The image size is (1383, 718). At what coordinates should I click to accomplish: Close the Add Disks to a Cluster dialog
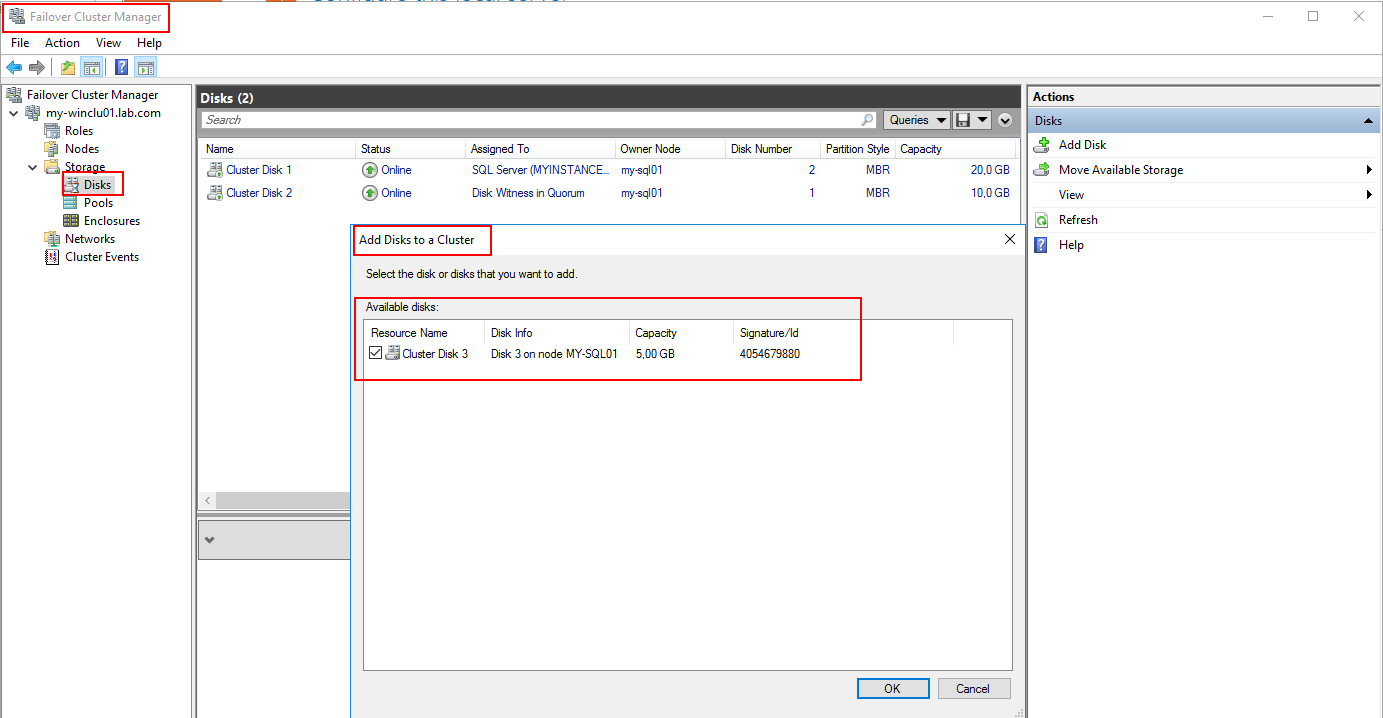[1009, 240]
